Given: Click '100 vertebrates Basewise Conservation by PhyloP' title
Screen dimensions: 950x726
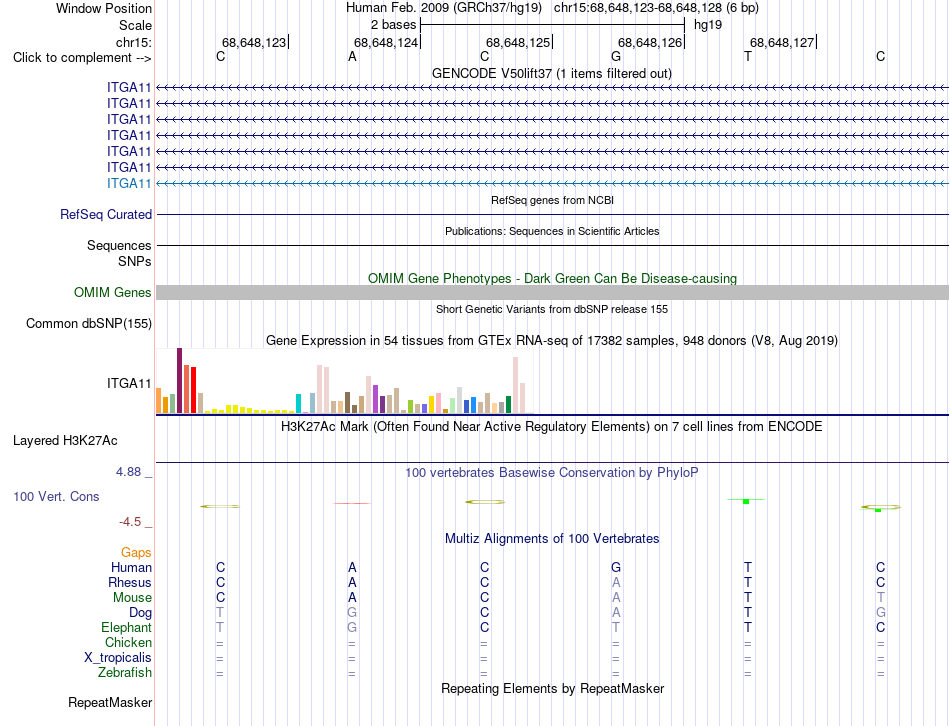Looking at the screenshot, I should pyautogui.click(x=552, y=472).
